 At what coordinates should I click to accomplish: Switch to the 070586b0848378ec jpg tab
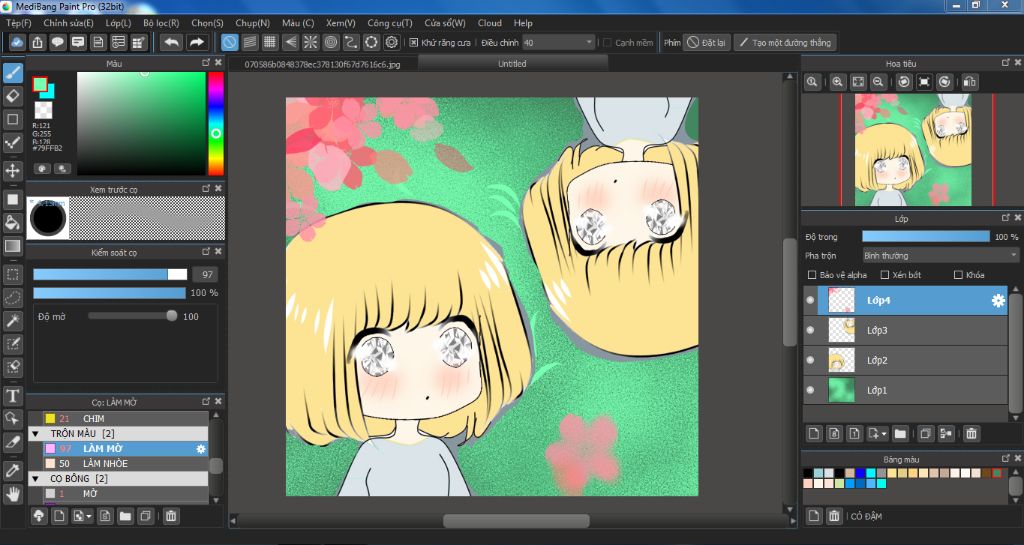[x=322, y=64]
